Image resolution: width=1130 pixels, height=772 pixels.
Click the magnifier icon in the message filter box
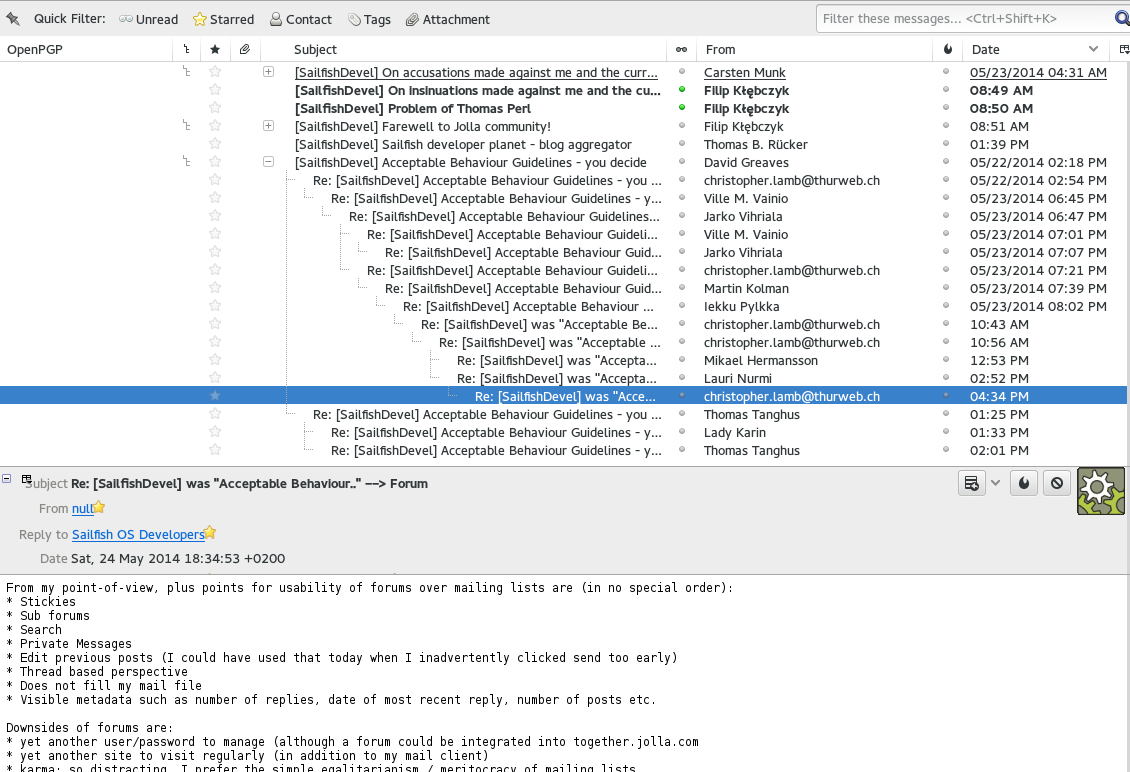1122,19
